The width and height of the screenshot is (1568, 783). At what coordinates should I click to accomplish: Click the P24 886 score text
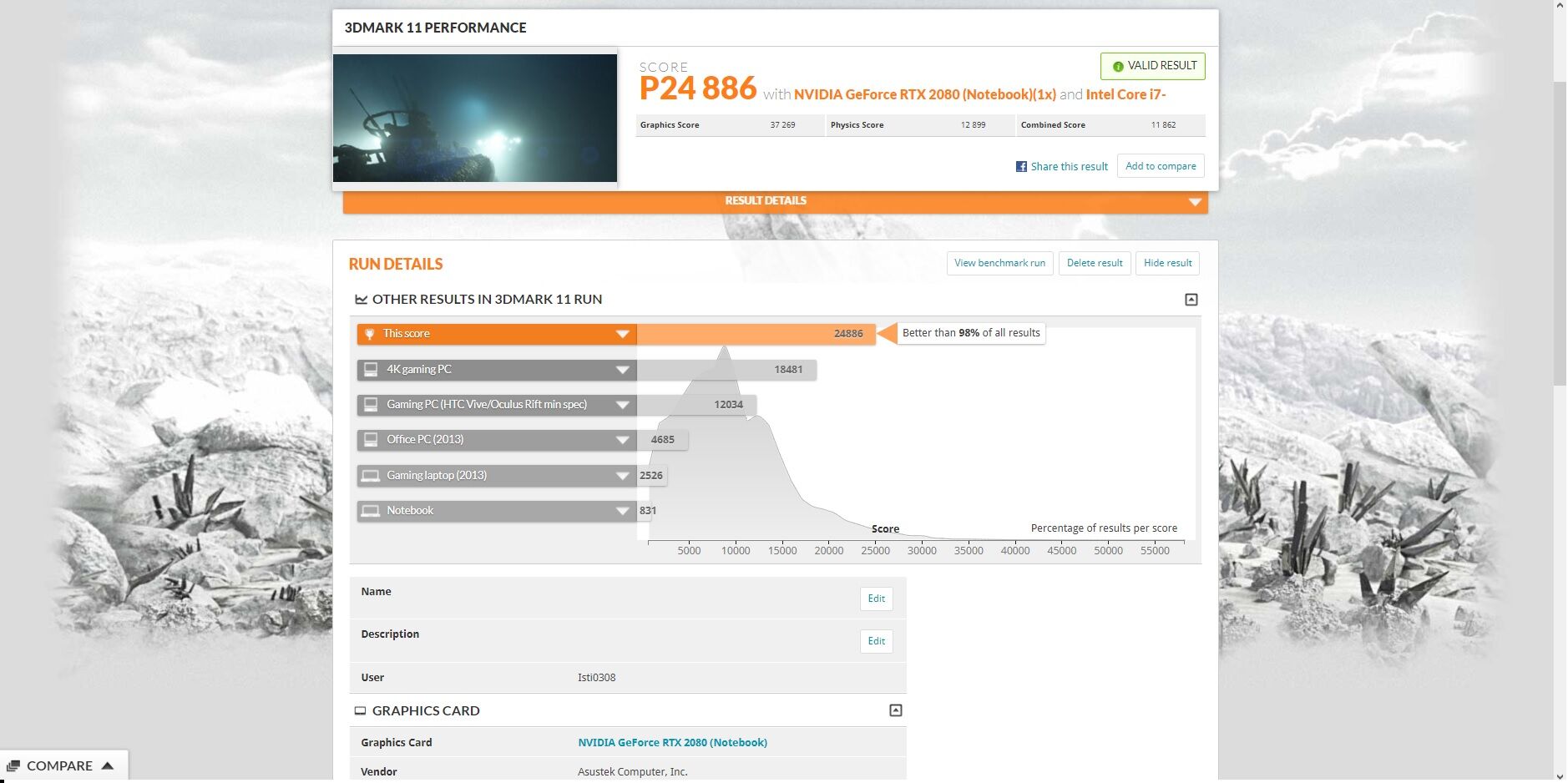(x=698, y=88)
